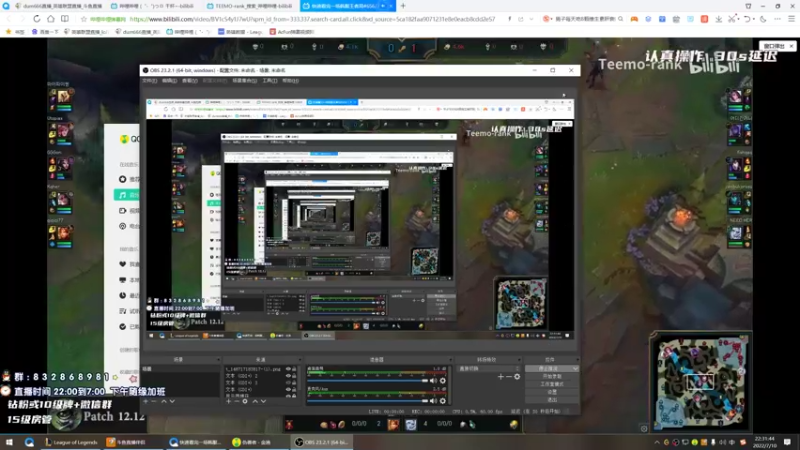Open OBS 设置 settings button
The width and height of the screenshot is (800, 450).
click(x=552, y=392)
